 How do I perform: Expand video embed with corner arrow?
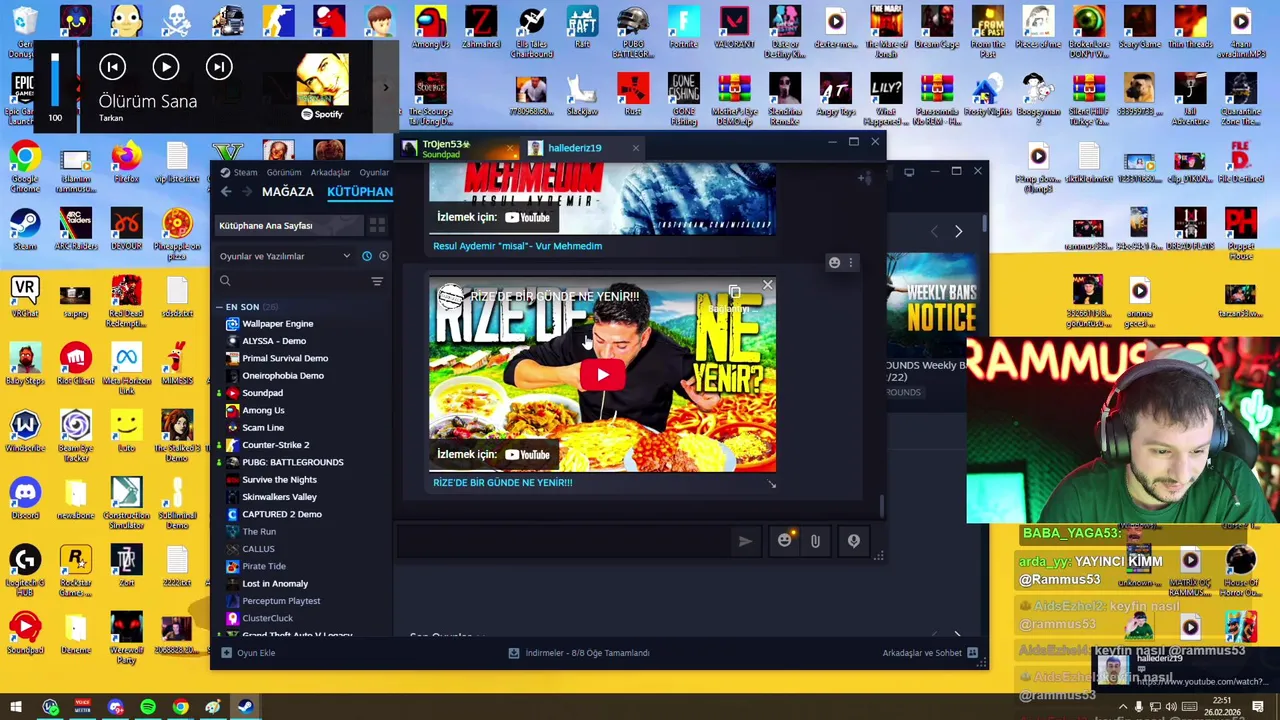(771, 484)
